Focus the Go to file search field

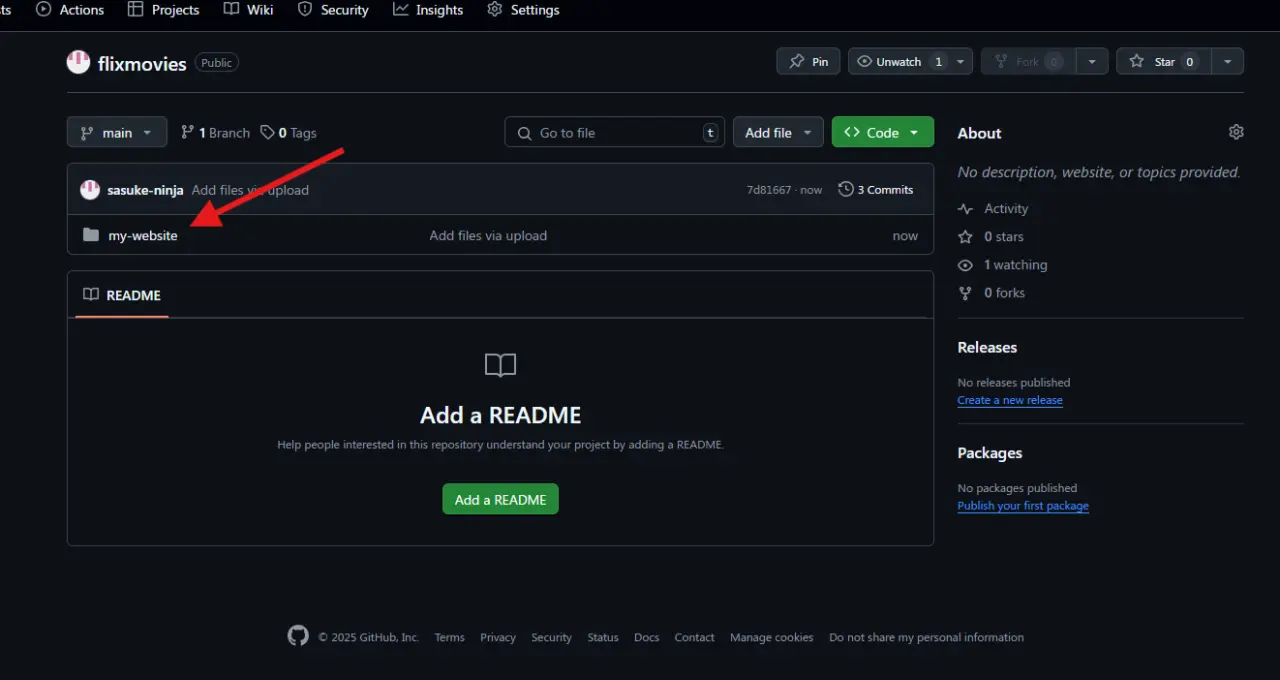click(614, 132)
